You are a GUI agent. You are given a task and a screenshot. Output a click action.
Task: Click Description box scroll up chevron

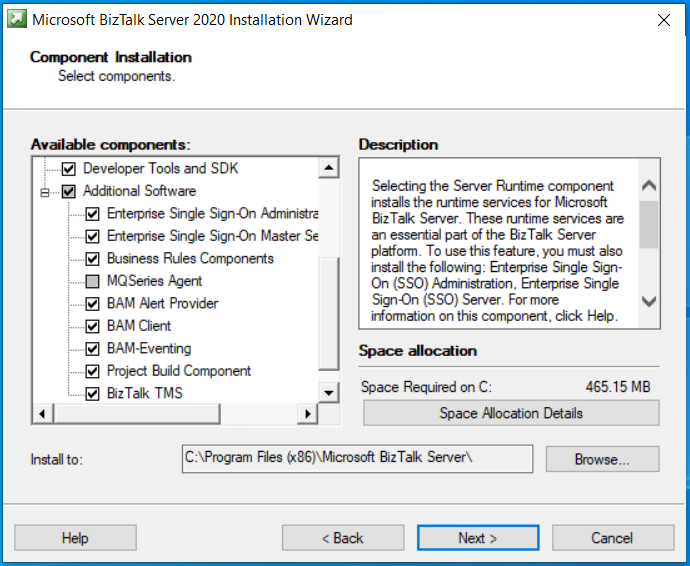pyautogui.click(x=649, y=185)
